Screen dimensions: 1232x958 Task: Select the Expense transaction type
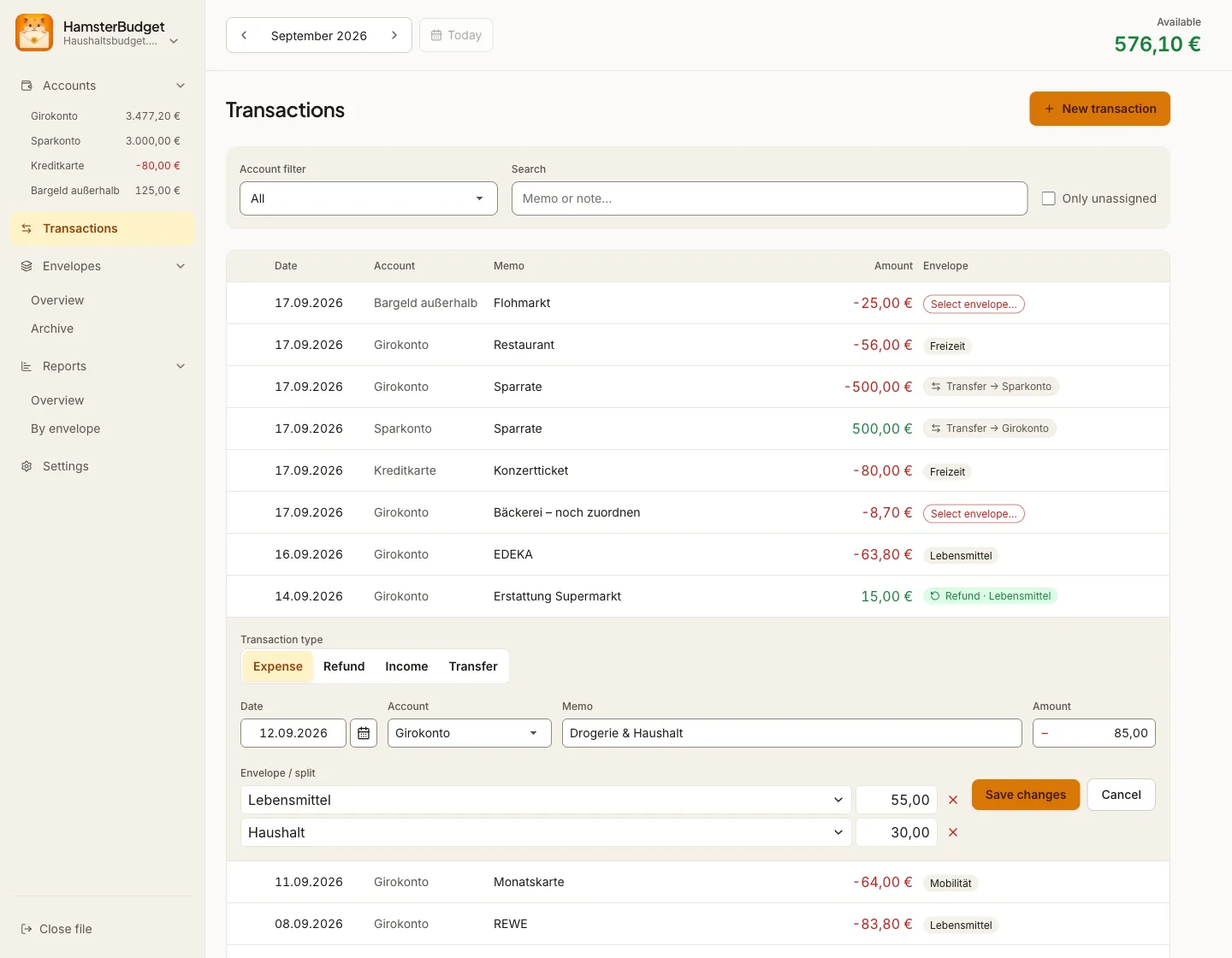278,666
